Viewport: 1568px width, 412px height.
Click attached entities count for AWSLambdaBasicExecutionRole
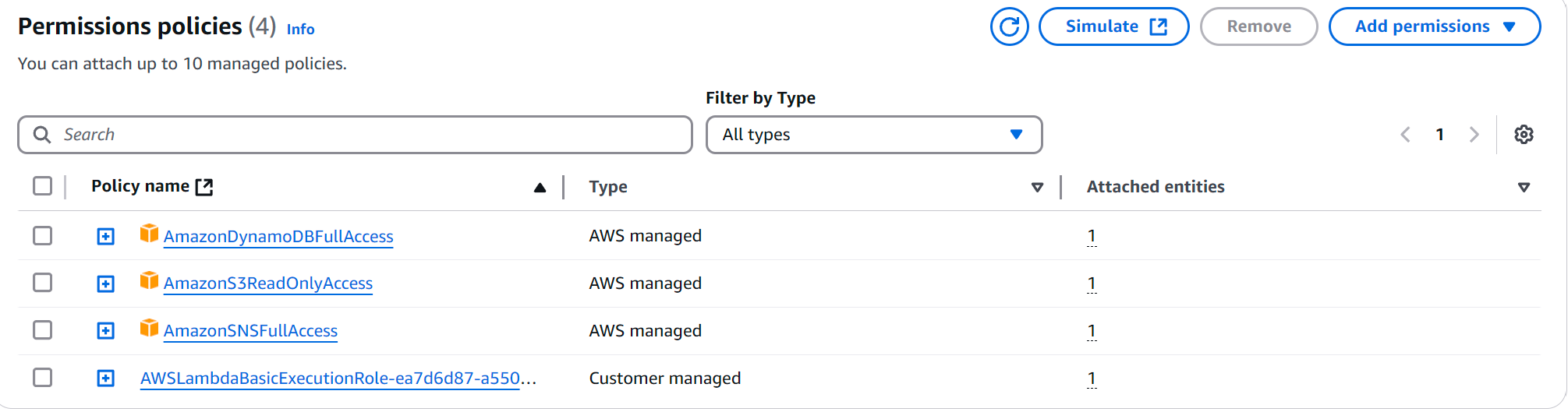1092,379
